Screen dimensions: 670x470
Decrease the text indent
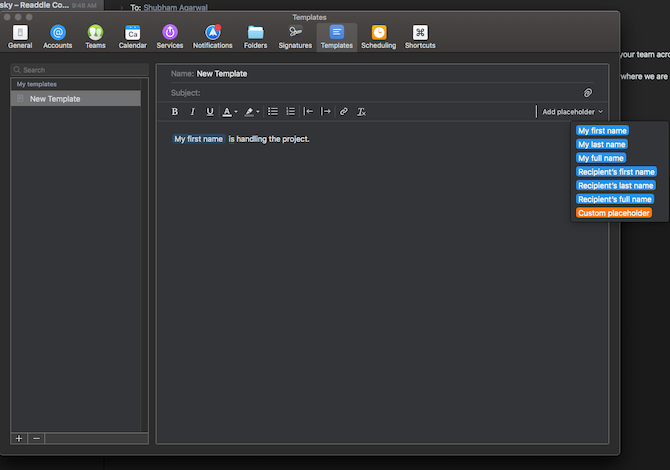point(308,112)
